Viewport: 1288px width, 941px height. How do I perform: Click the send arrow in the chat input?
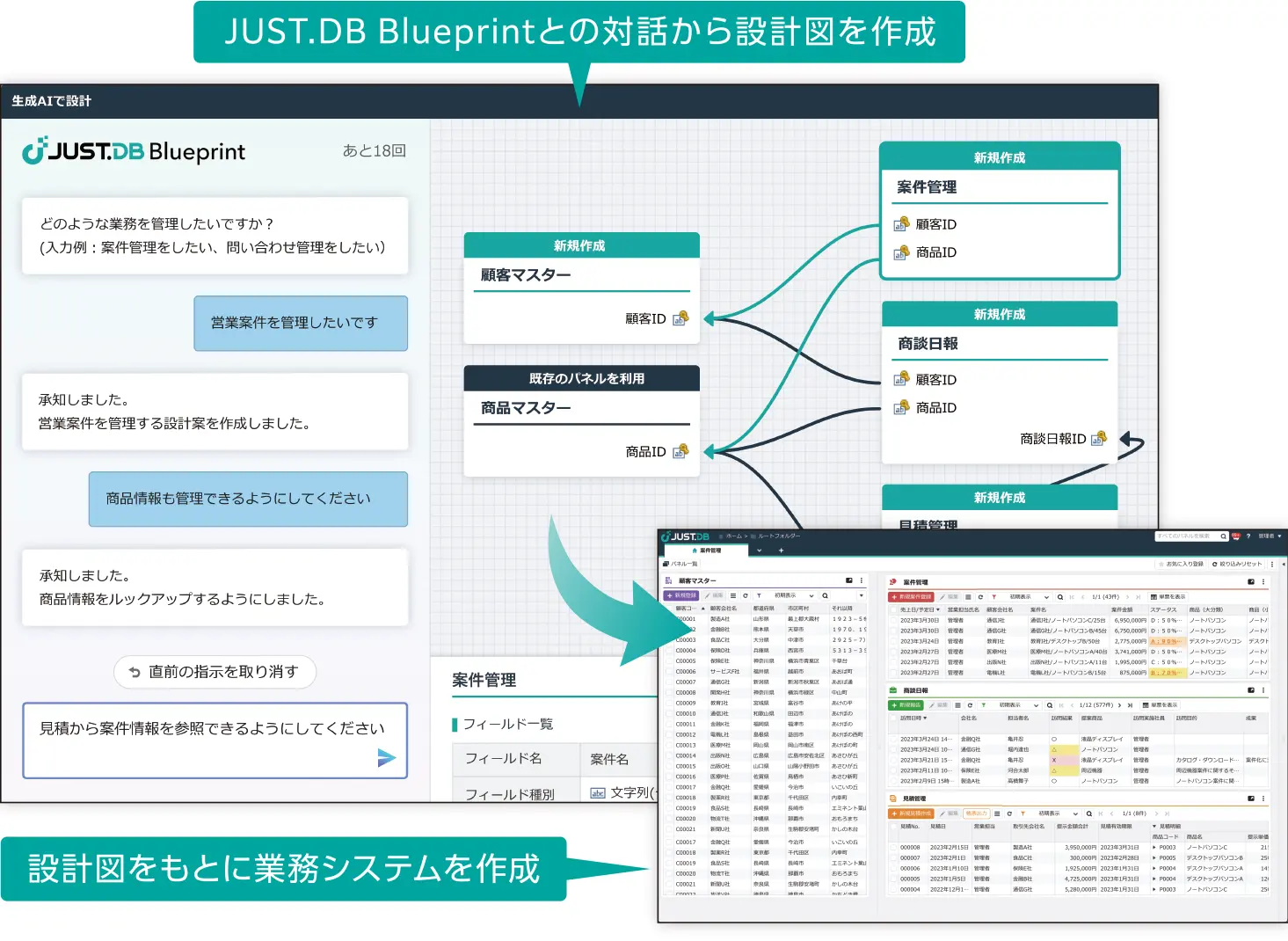click(x=386, y=757)
